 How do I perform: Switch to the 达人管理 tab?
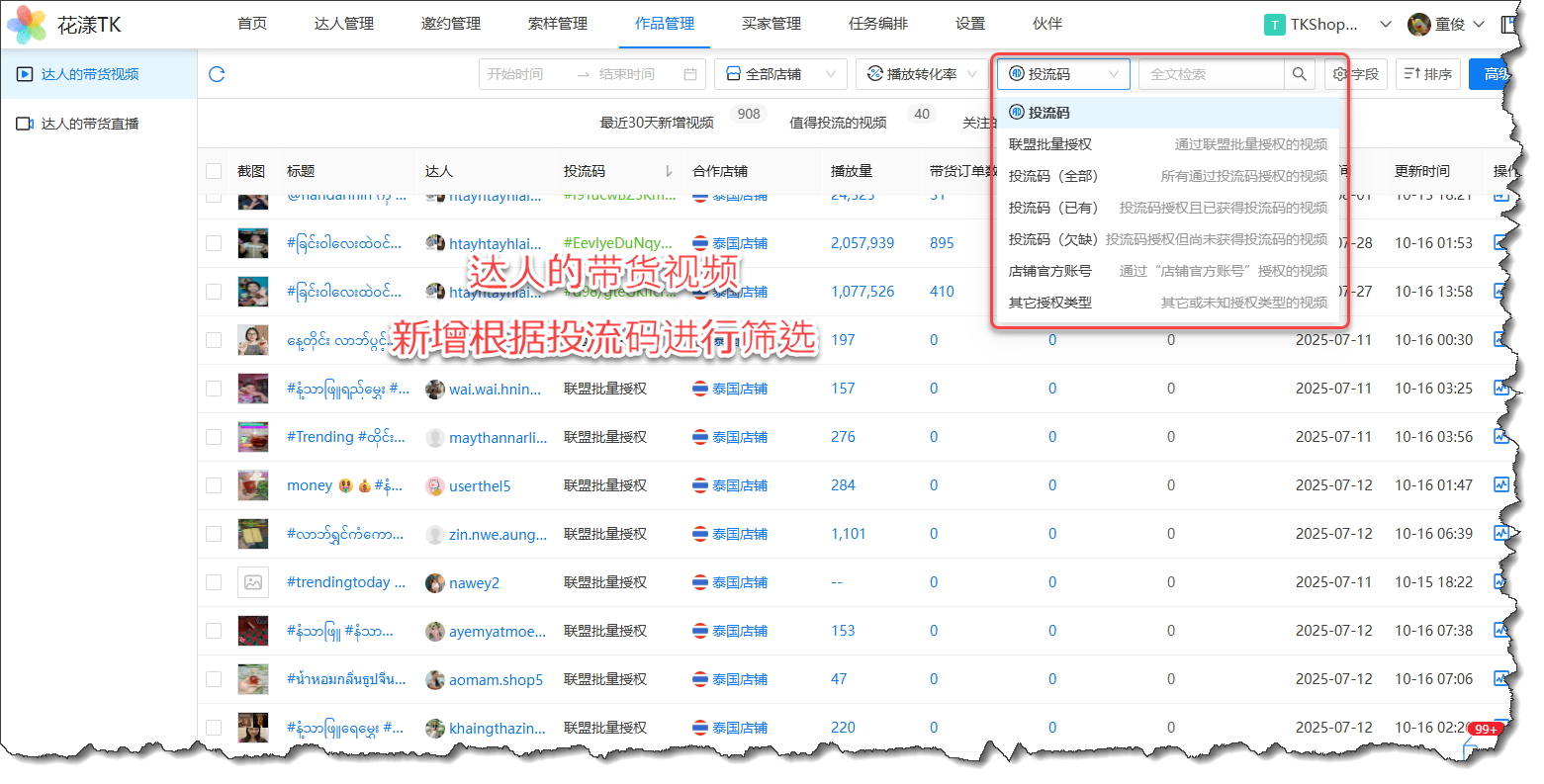[343, 24]
